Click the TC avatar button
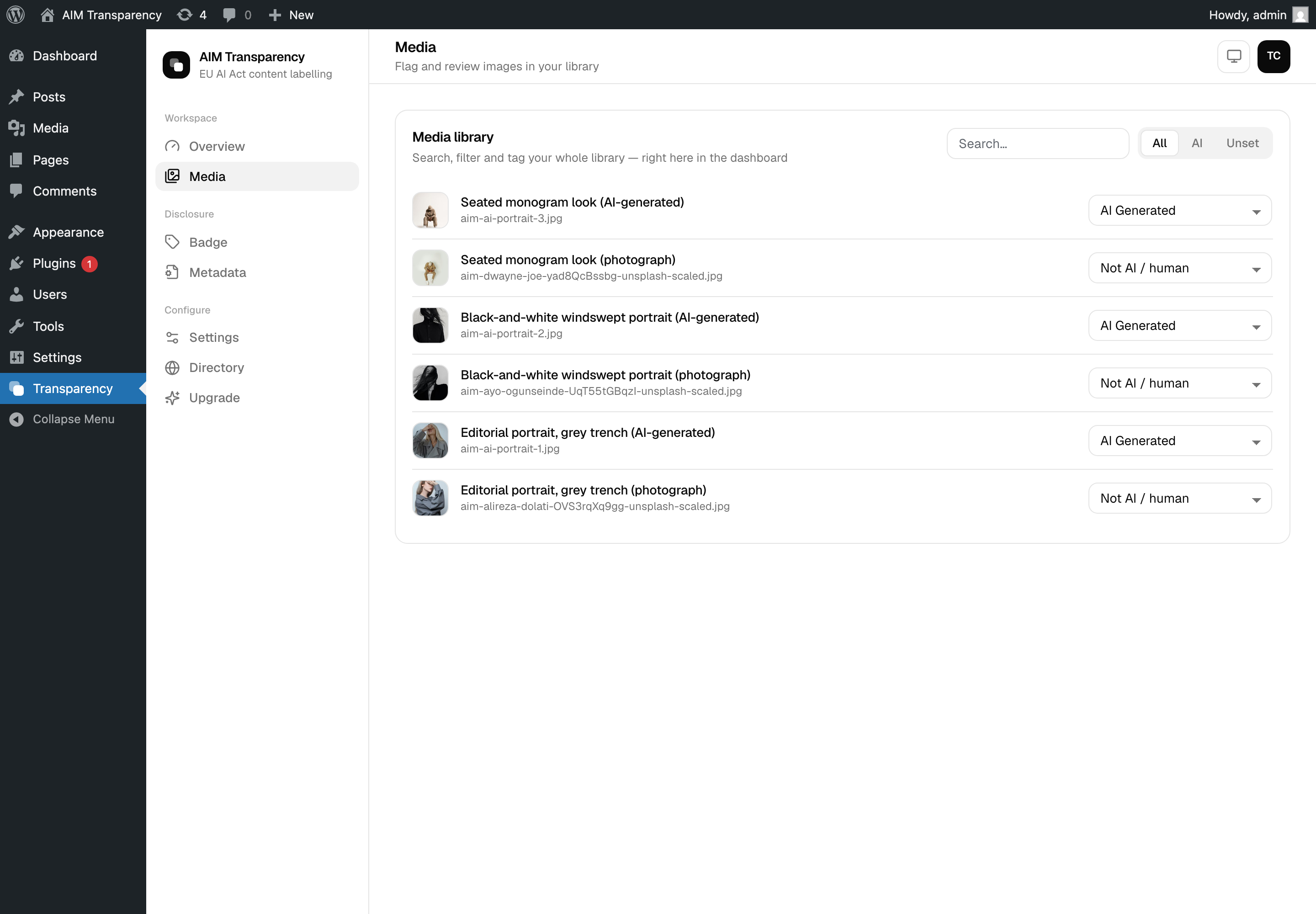The width and height of the screenshot is (1316, 914). (1274, 56)
